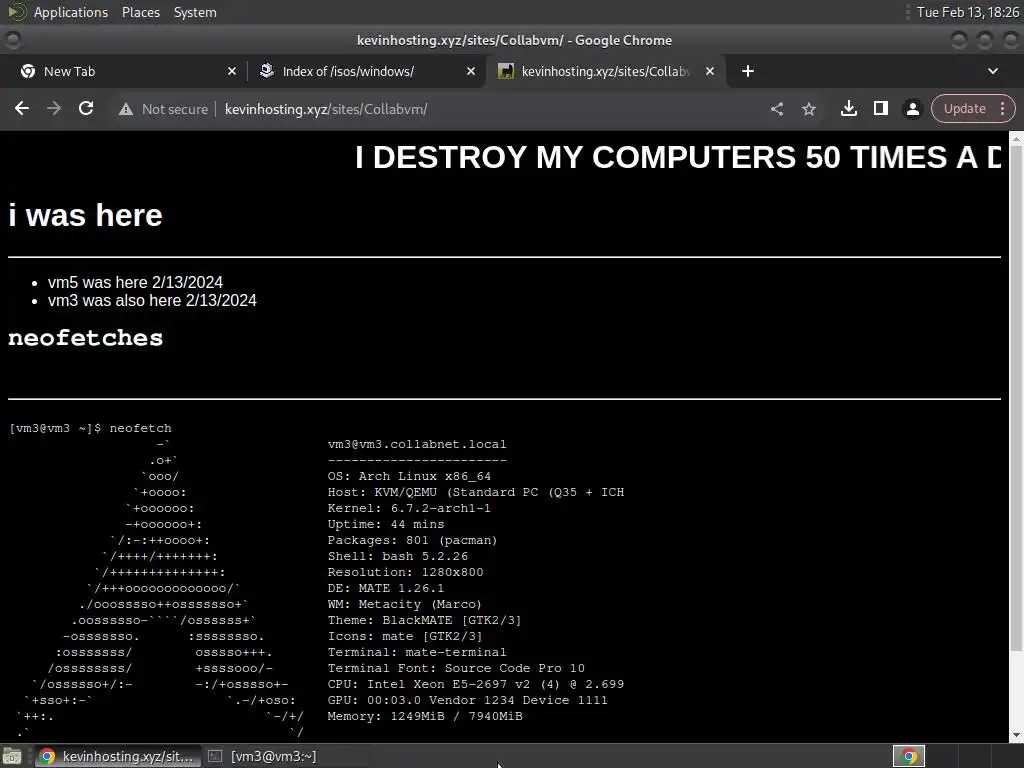Open the System menu
The height and width of the screenshot is (768, 1024).
pos(195,12)
